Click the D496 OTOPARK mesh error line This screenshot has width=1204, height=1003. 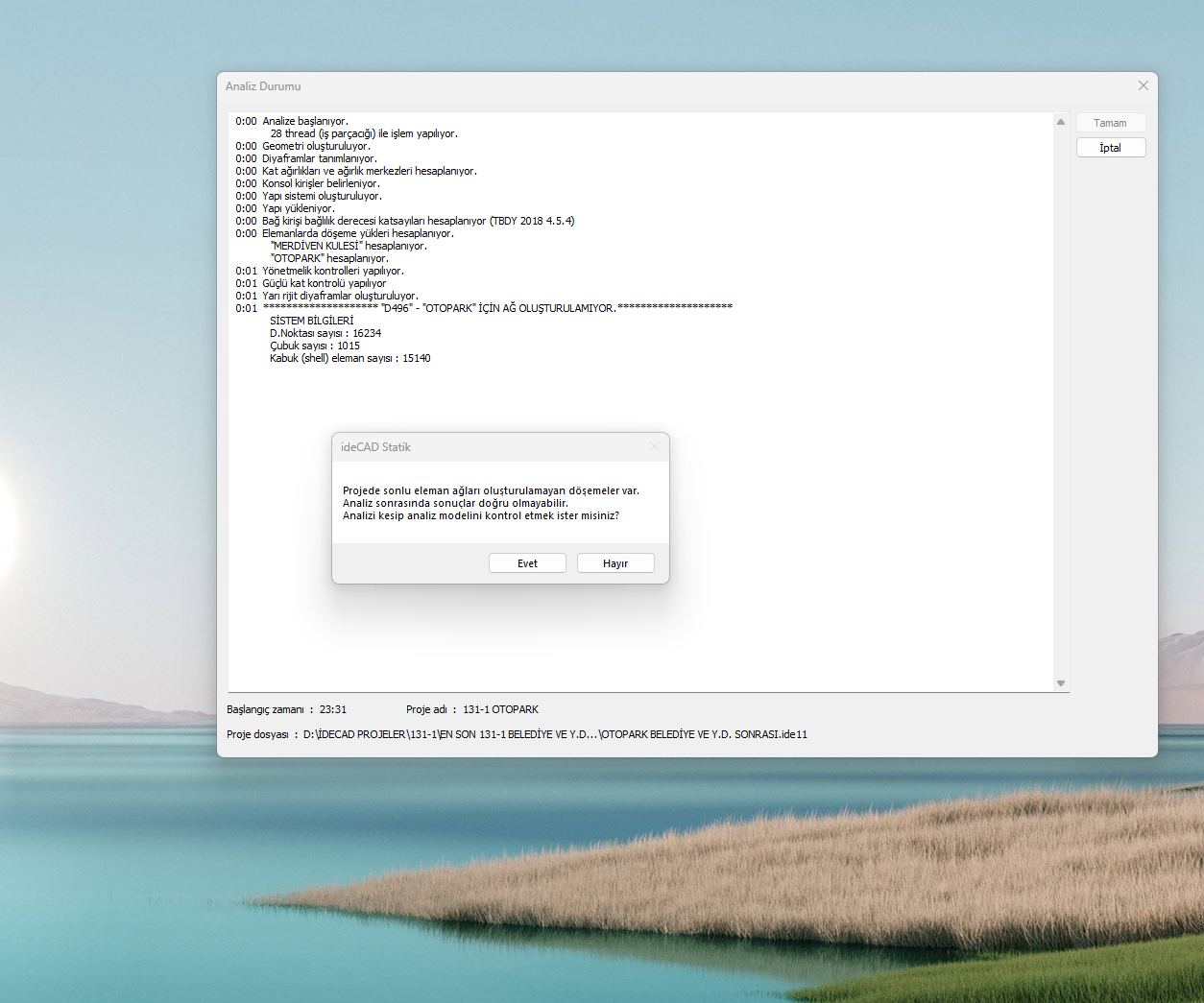(497, 308)
